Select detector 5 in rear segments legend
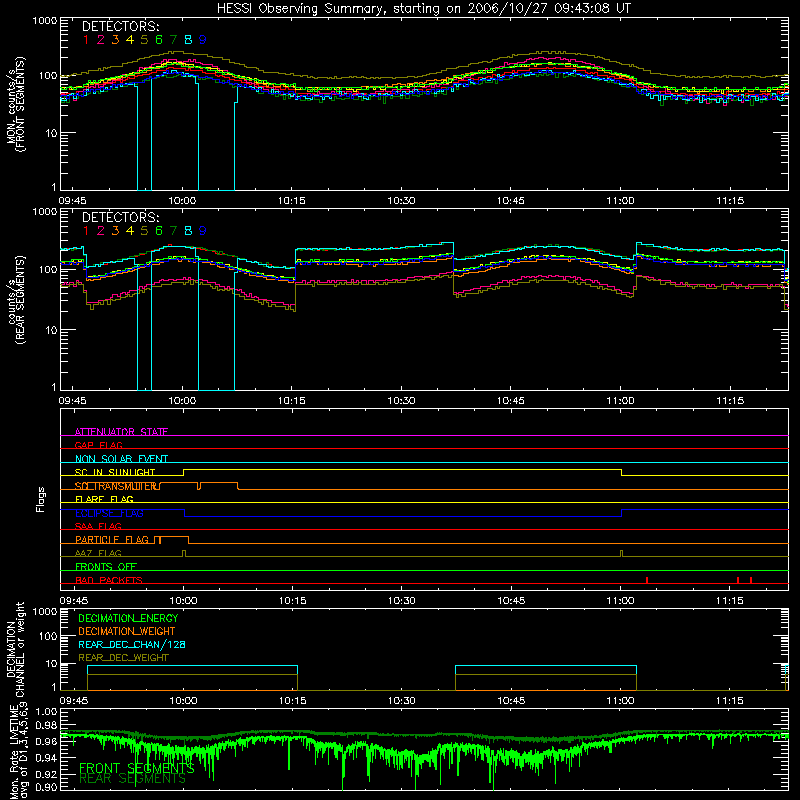 (144, 231)
